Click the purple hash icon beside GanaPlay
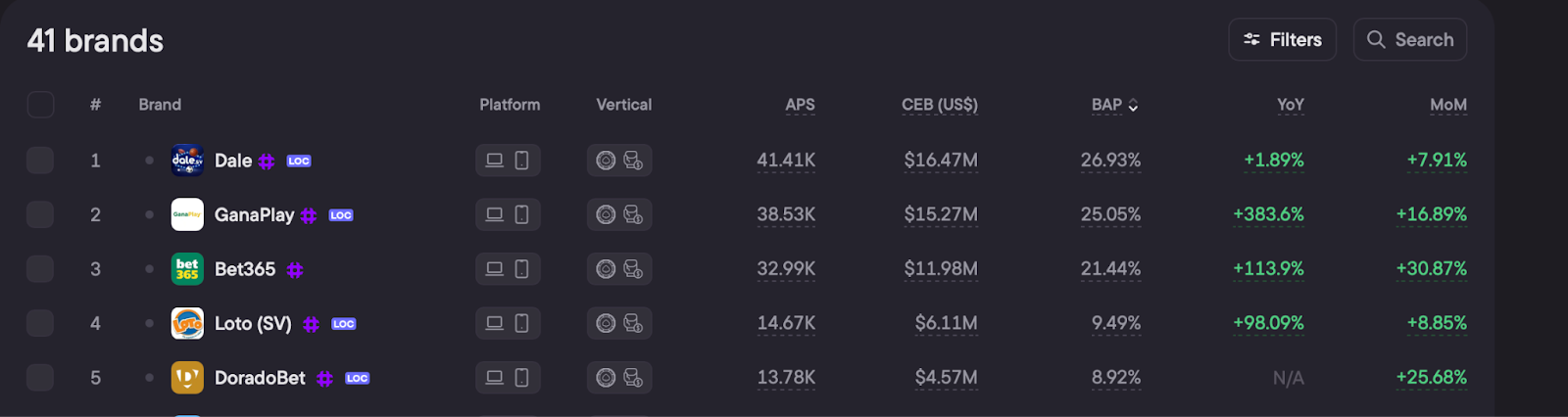 [309, 215]
